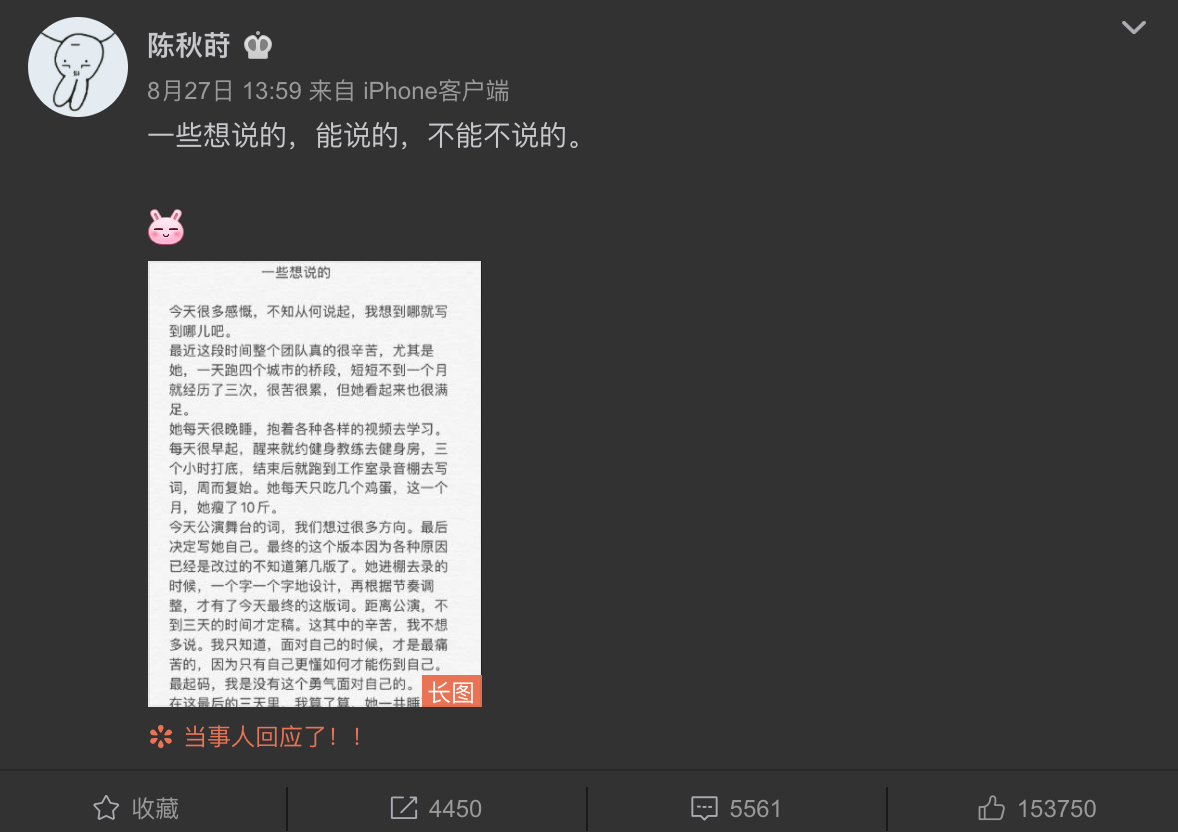Open the reposts count 4450
The width and height of the screenshot is (1178, 832).
tap(455, 809)
